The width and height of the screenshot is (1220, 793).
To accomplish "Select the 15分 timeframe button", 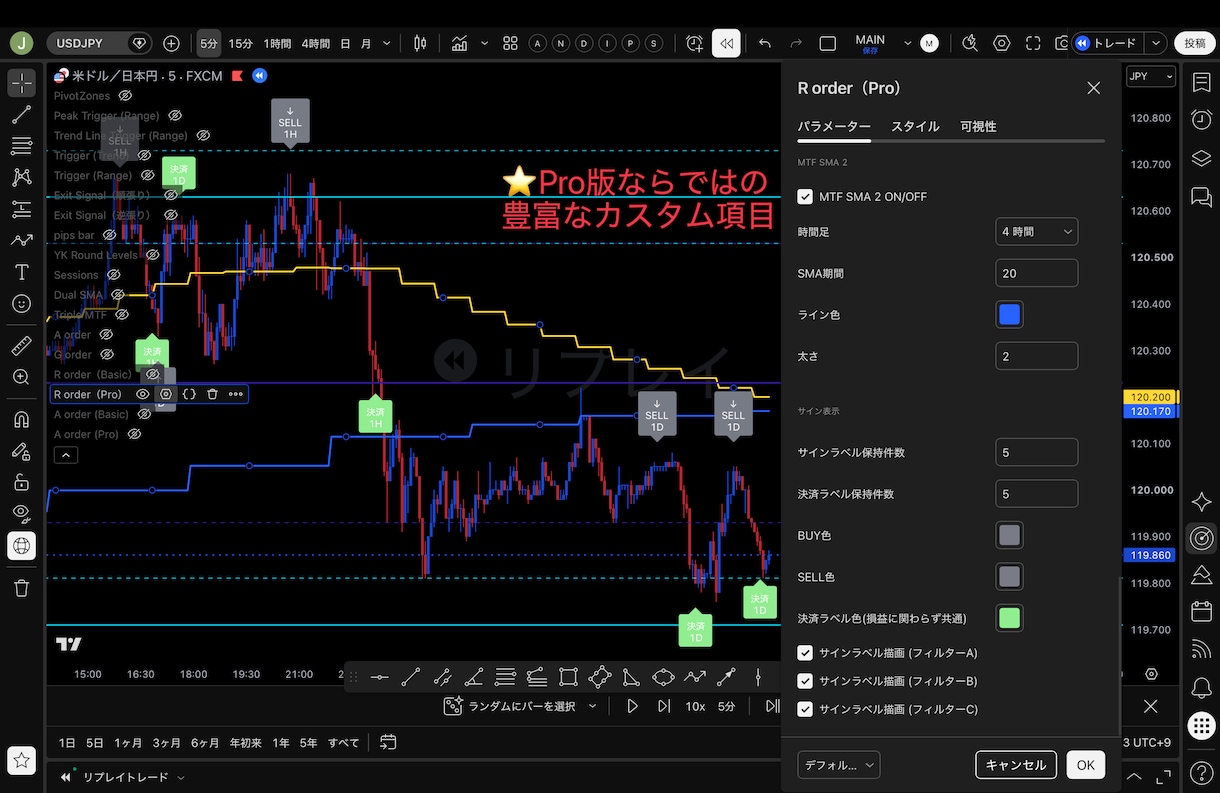I will click(241, 43).
